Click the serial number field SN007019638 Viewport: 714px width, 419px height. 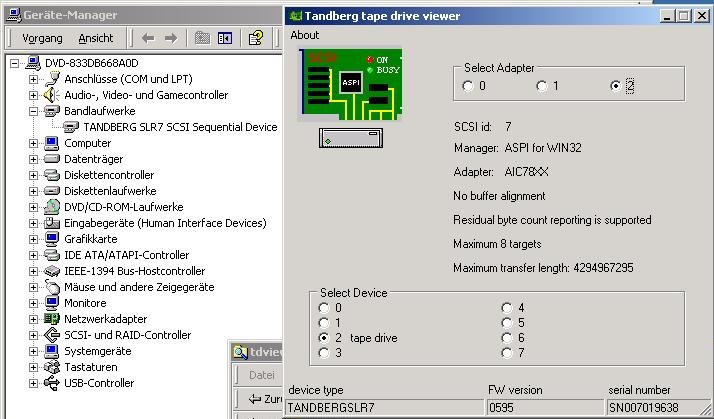click(x=659, y=407)
